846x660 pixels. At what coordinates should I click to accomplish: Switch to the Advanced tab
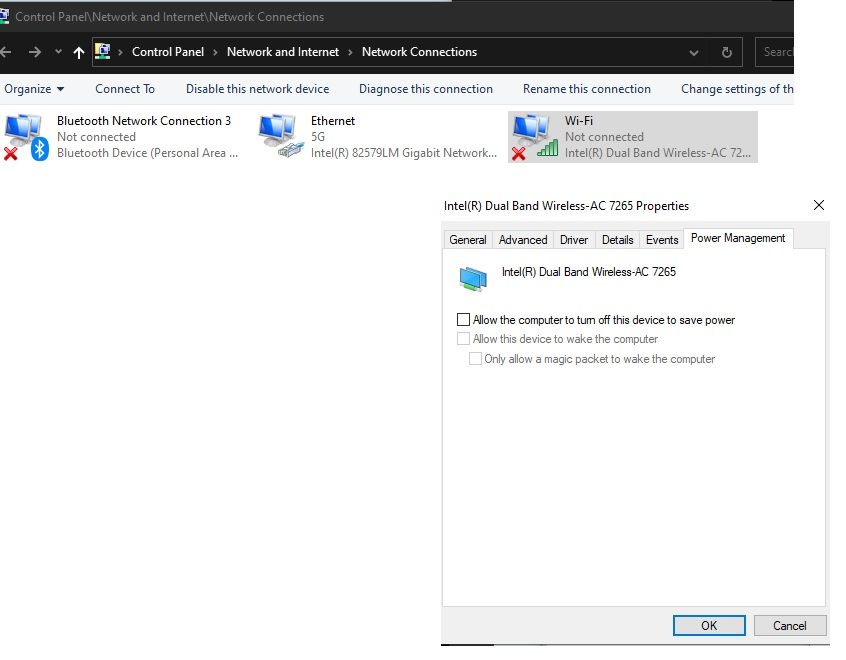pos(523,240)
